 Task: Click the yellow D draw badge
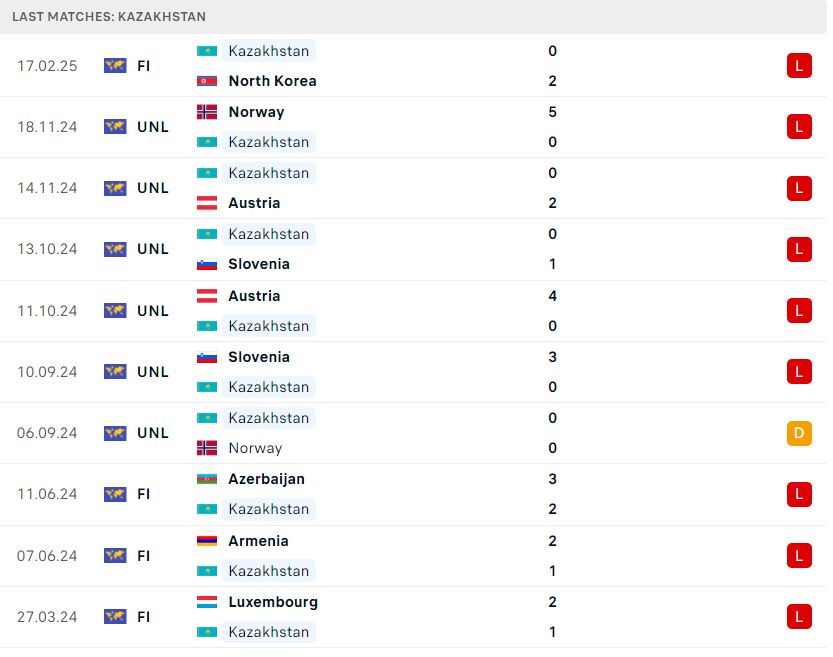799,433
